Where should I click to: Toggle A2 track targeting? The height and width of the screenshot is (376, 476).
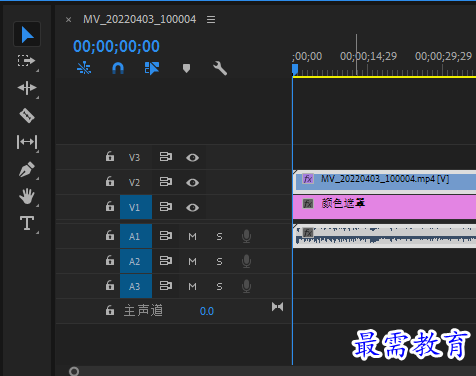pyautogui.click(x=136, y=261)
